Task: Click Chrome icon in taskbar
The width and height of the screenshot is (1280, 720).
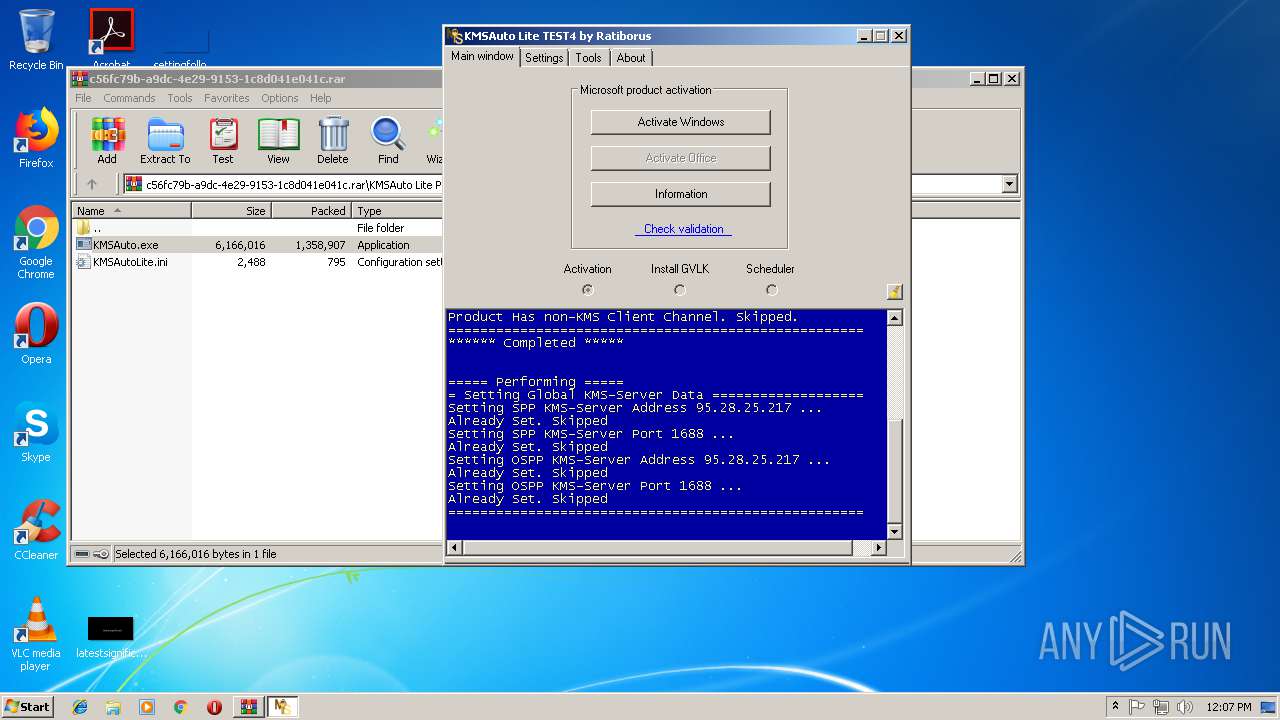Action: pyautogui.click(x=180, y=707)
